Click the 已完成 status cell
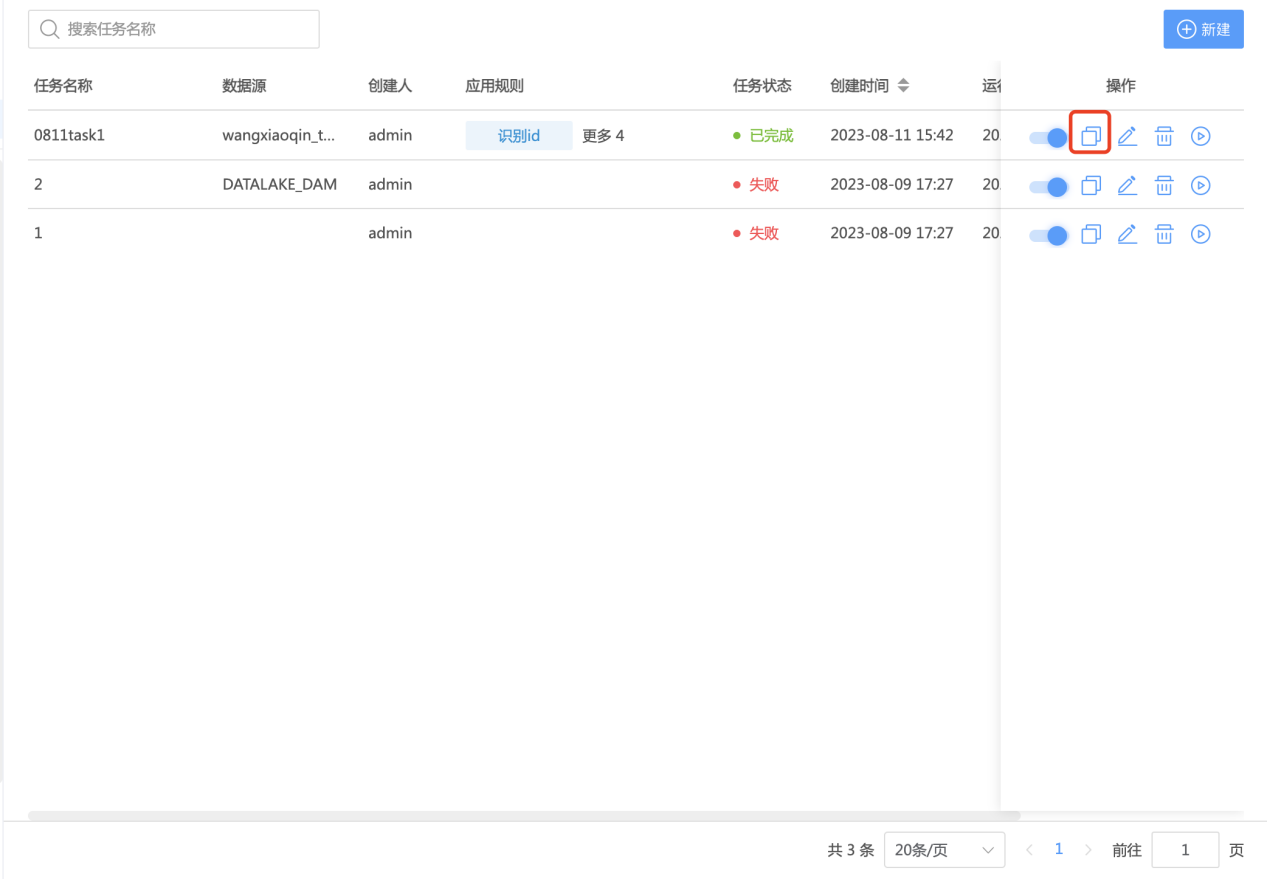The width and height of the screenshot is (1267, 879). (763, 135)
